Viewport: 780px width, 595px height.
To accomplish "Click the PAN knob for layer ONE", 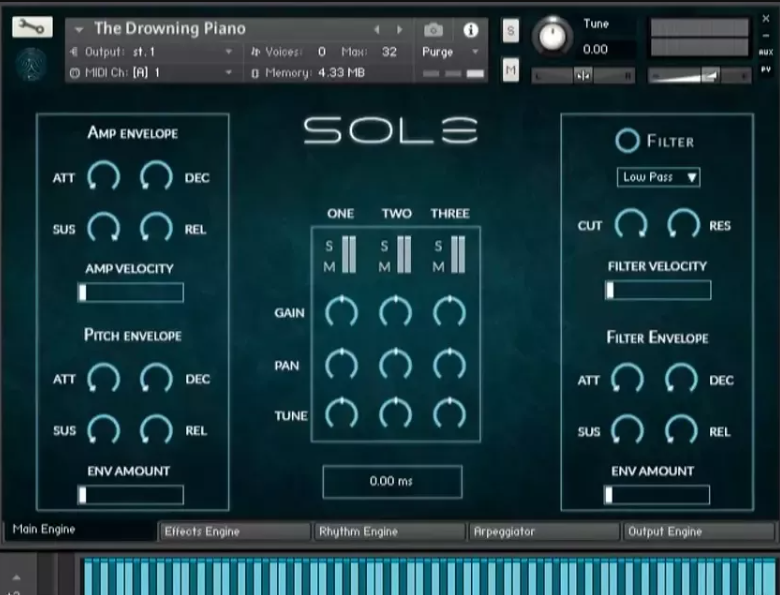I will (x=341, y=364).
